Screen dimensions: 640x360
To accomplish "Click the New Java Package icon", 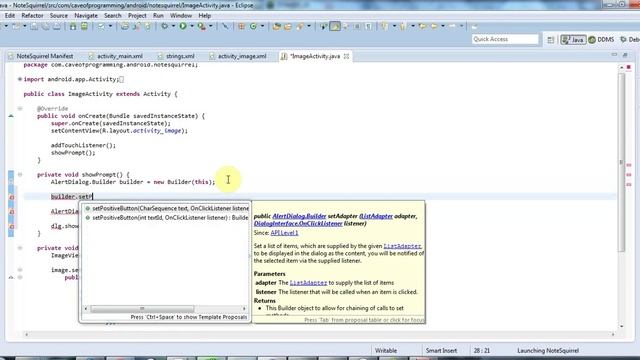I will [241, 27].
